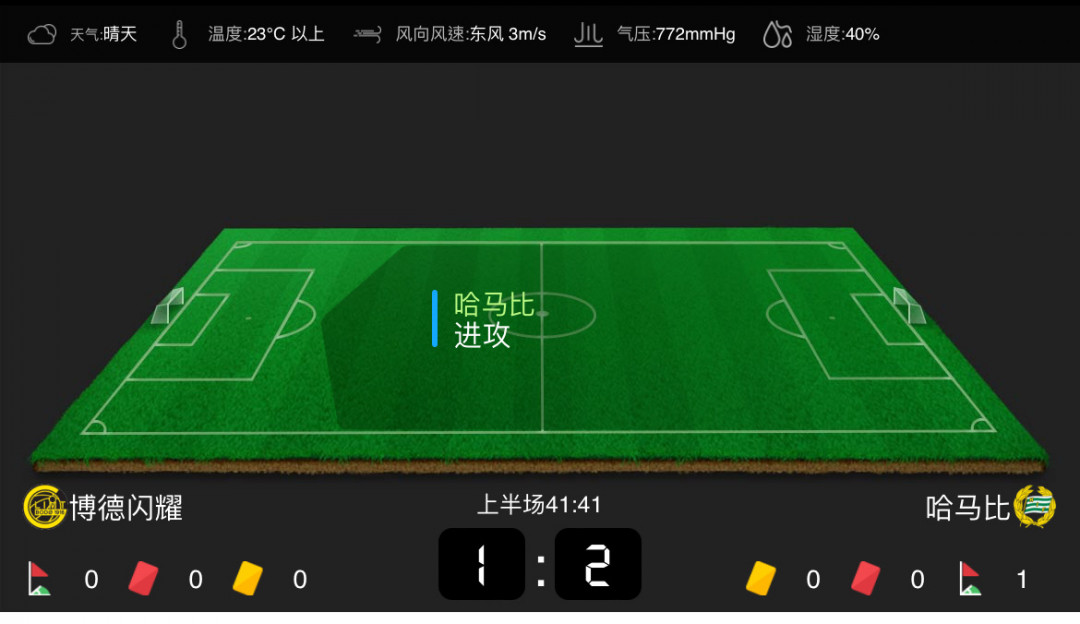
Task: Select the 哈马比 team name at bottom right
Action: 968,508
